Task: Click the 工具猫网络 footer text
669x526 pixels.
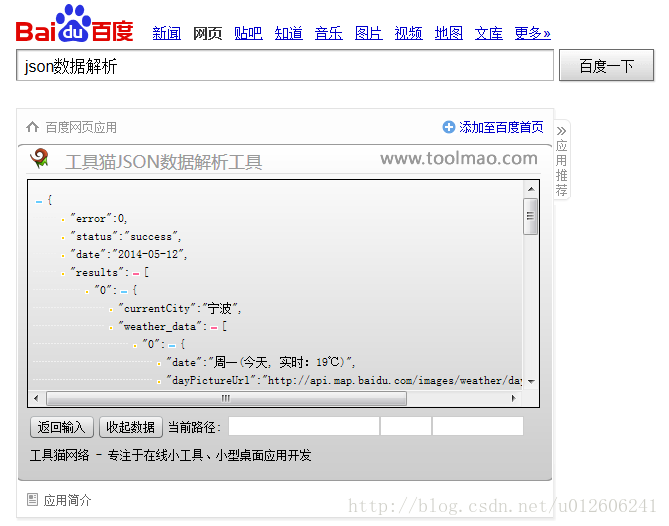Action: [60, 455]
